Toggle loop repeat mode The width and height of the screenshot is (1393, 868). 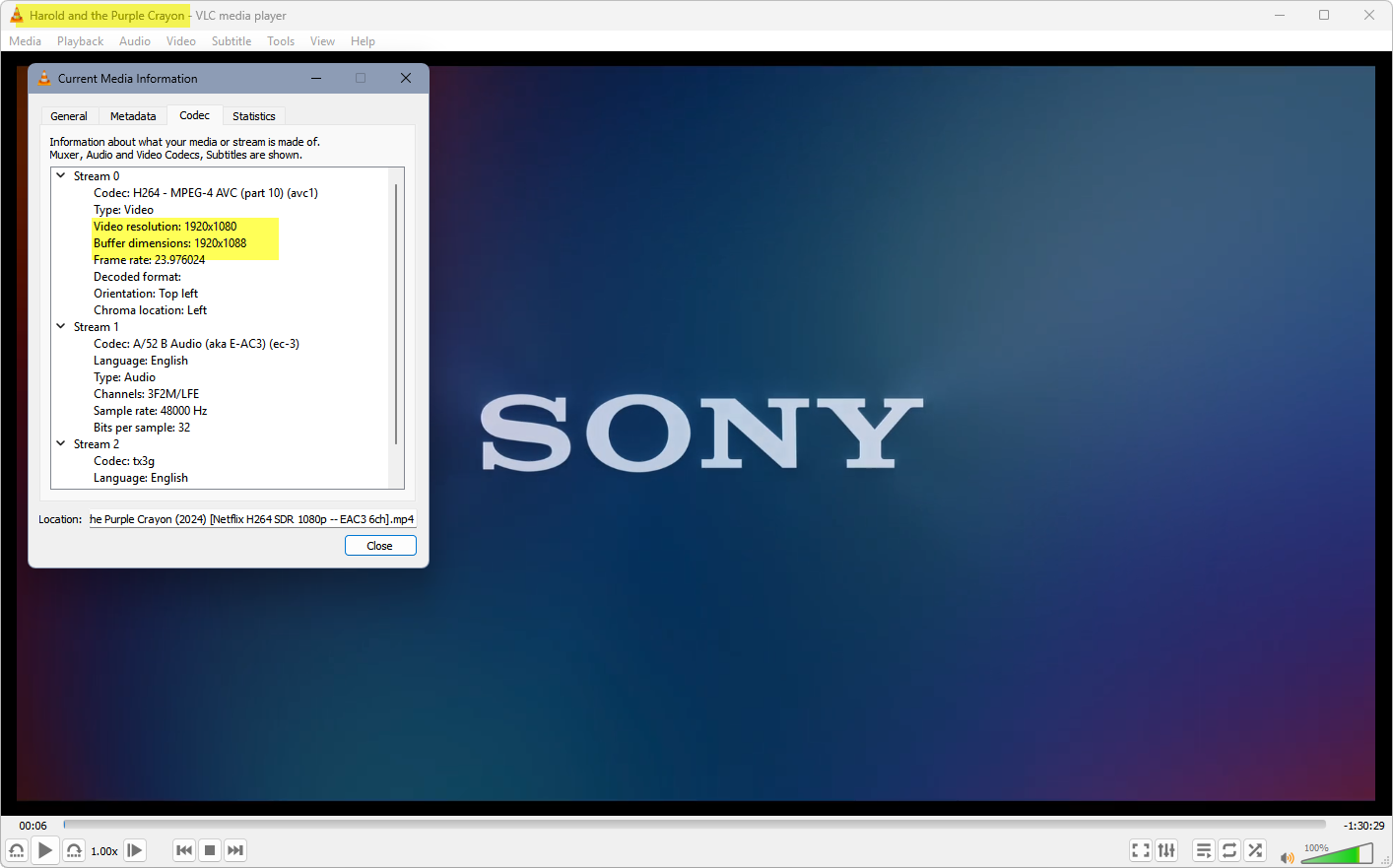tap(1229, 850)
